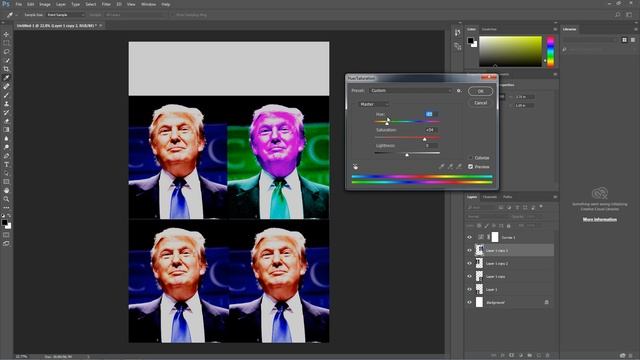Open the Preset dropdown in dialog
Screen dimensions: 640x360
tap(411, 91)
